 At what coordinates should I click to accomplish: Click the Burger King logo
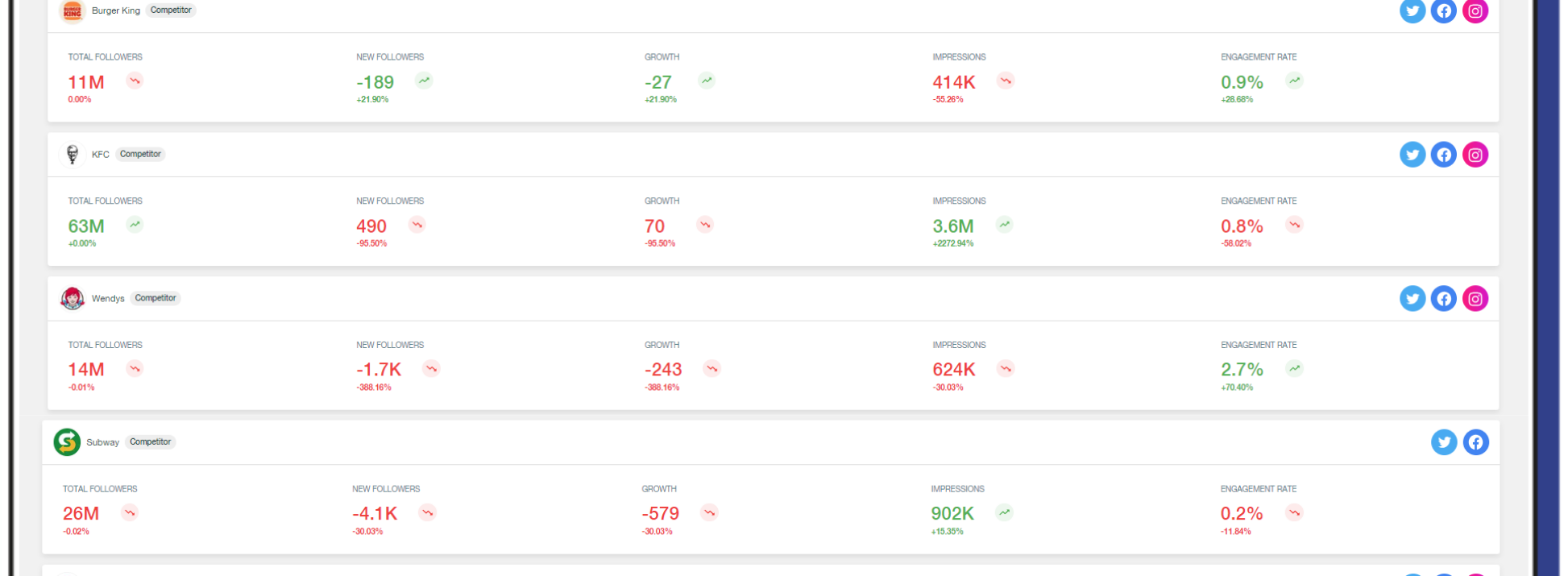[x=73, y=11]
